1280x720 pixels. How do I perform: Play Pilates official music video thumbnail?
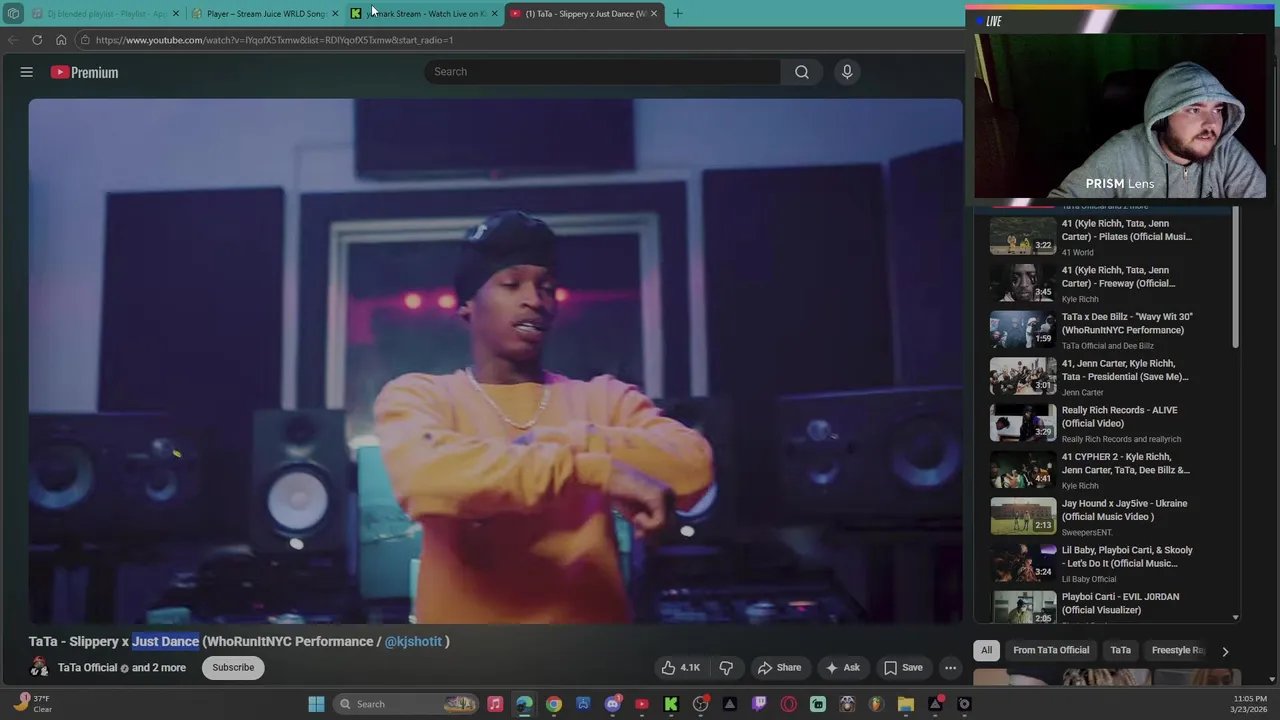pyautogui.click(x=1022, y=235)
